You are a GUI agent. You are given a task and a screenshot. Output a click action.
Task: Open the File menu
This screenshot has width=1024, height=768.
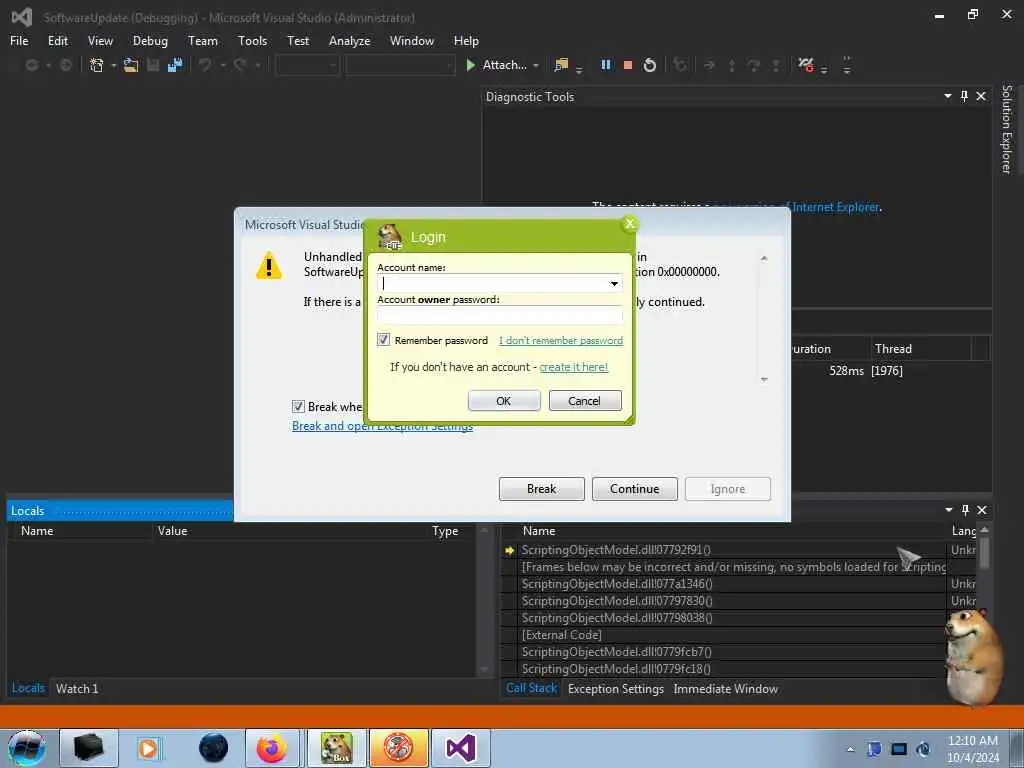click(x=19, y=40)
